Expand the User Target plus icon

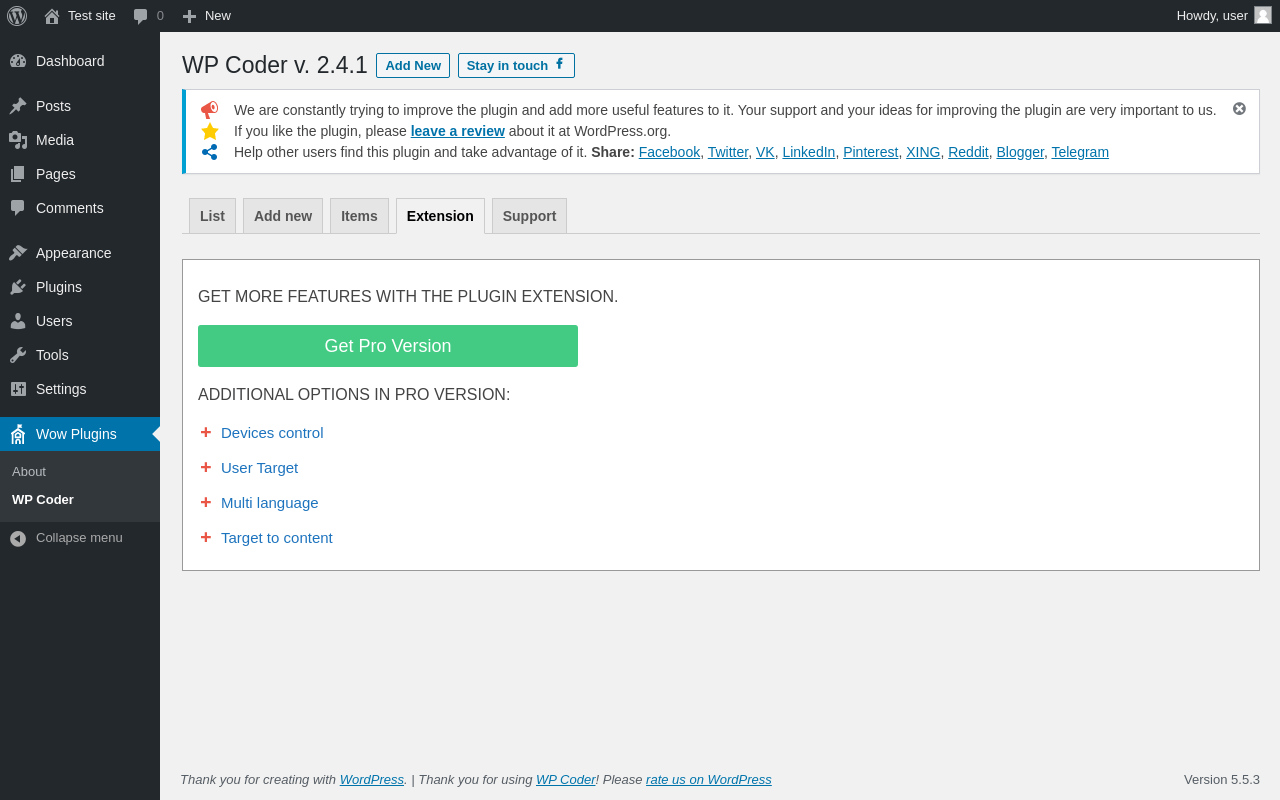(x=206, y=467)
